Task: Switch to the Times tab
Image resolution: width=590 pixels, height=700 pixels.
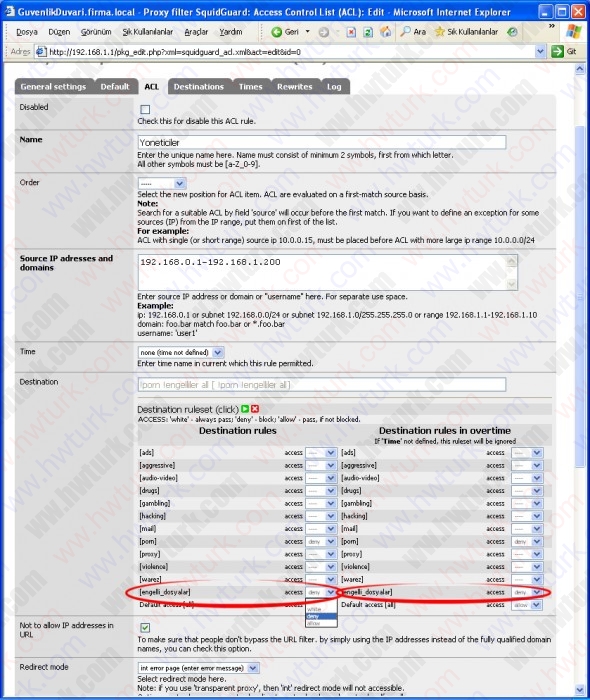Action: [250, 87]
